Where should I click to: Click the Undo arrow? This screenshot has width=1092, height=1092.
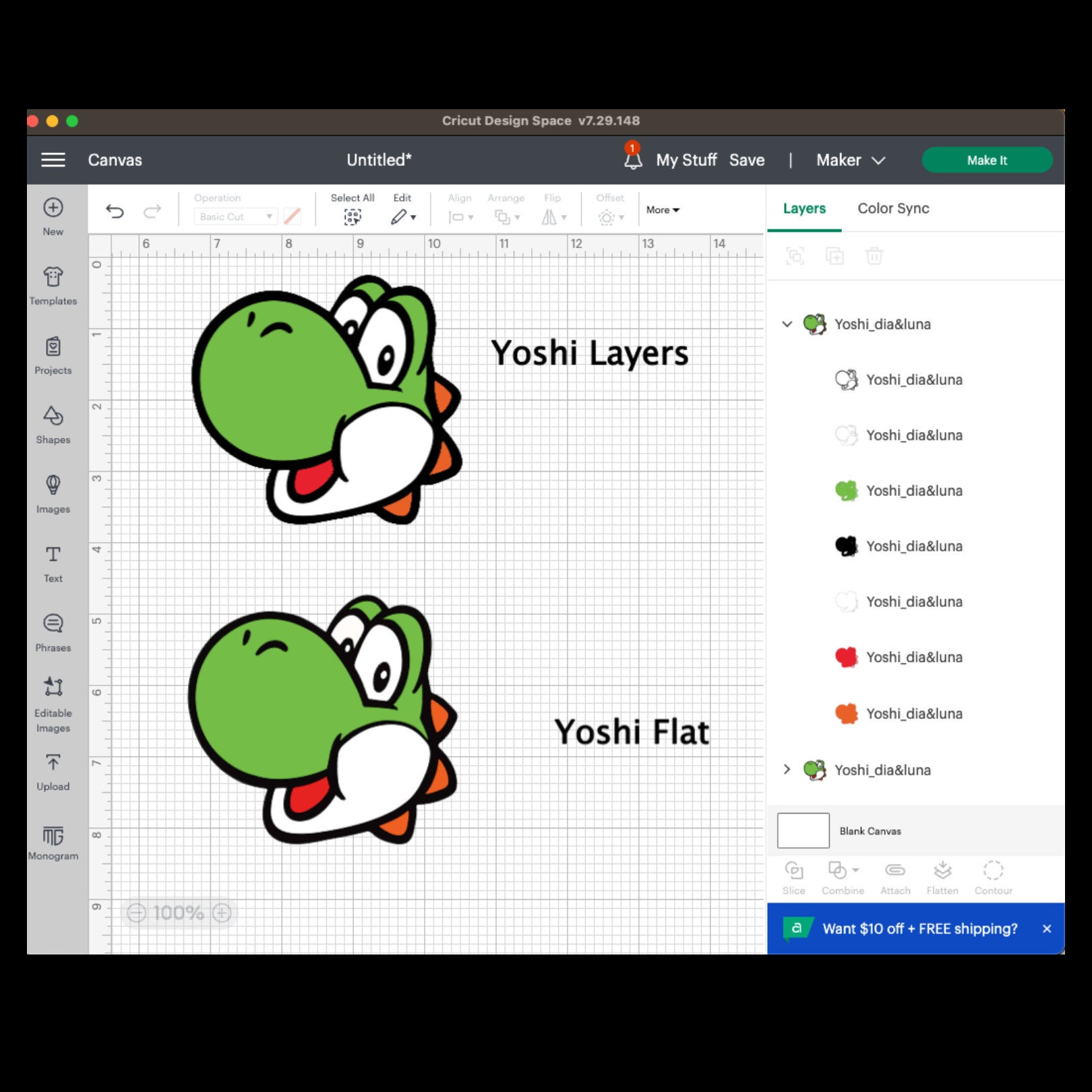point(115,212)
